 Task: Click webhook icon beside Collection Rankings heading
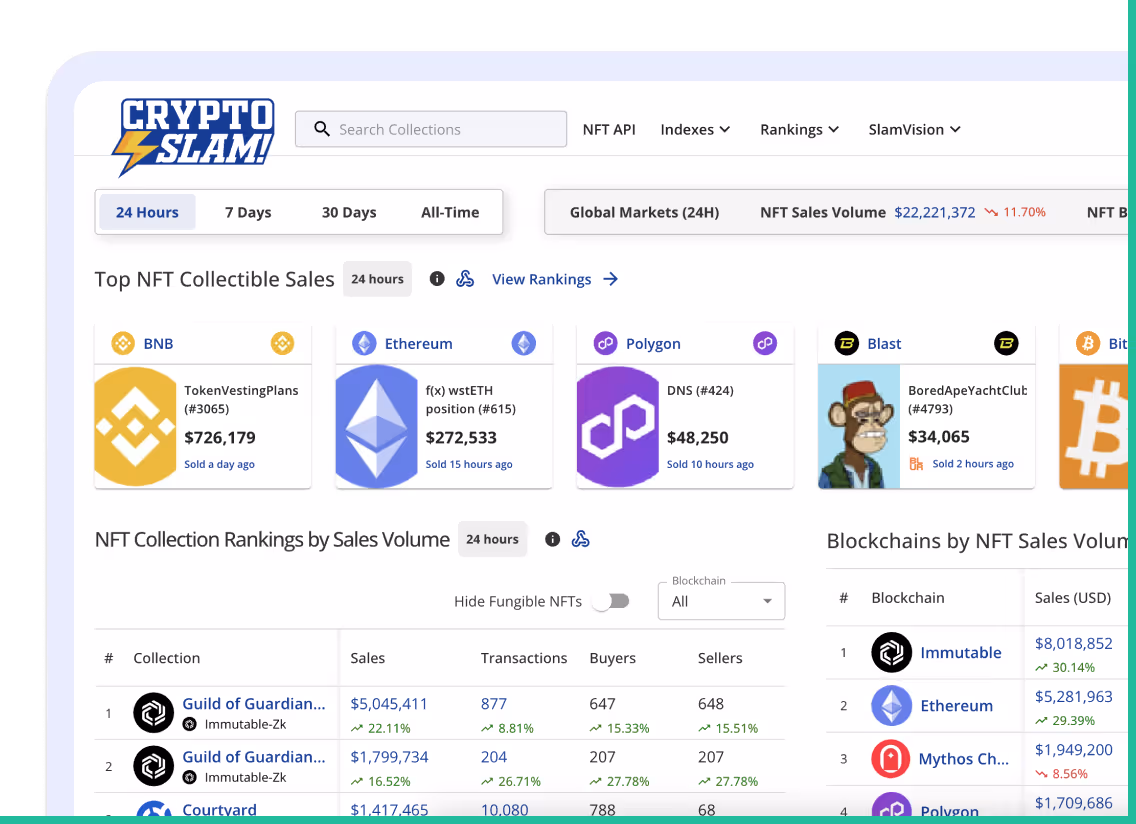pos(580,539)
